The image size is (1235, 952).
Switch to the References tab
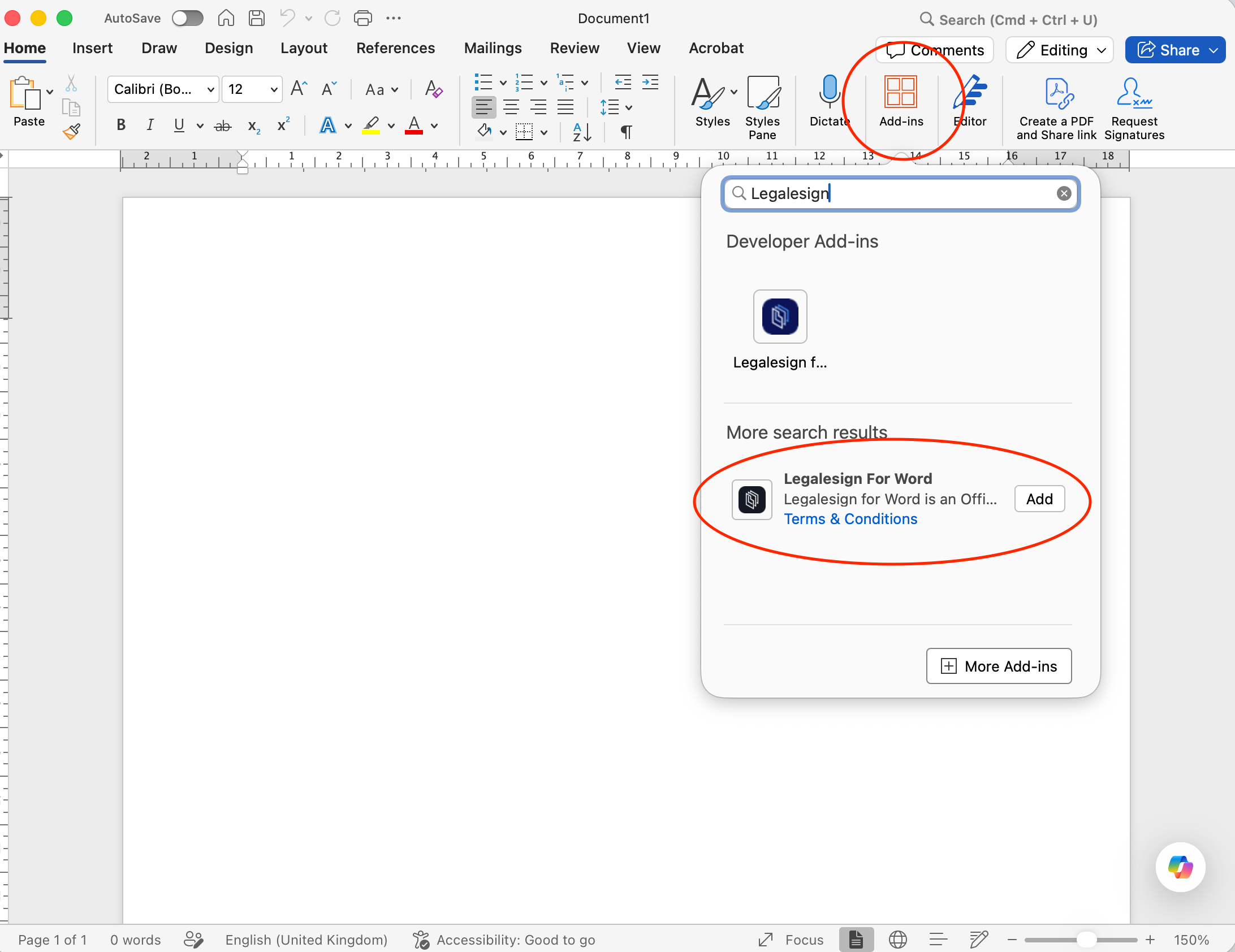click(395, 48)
